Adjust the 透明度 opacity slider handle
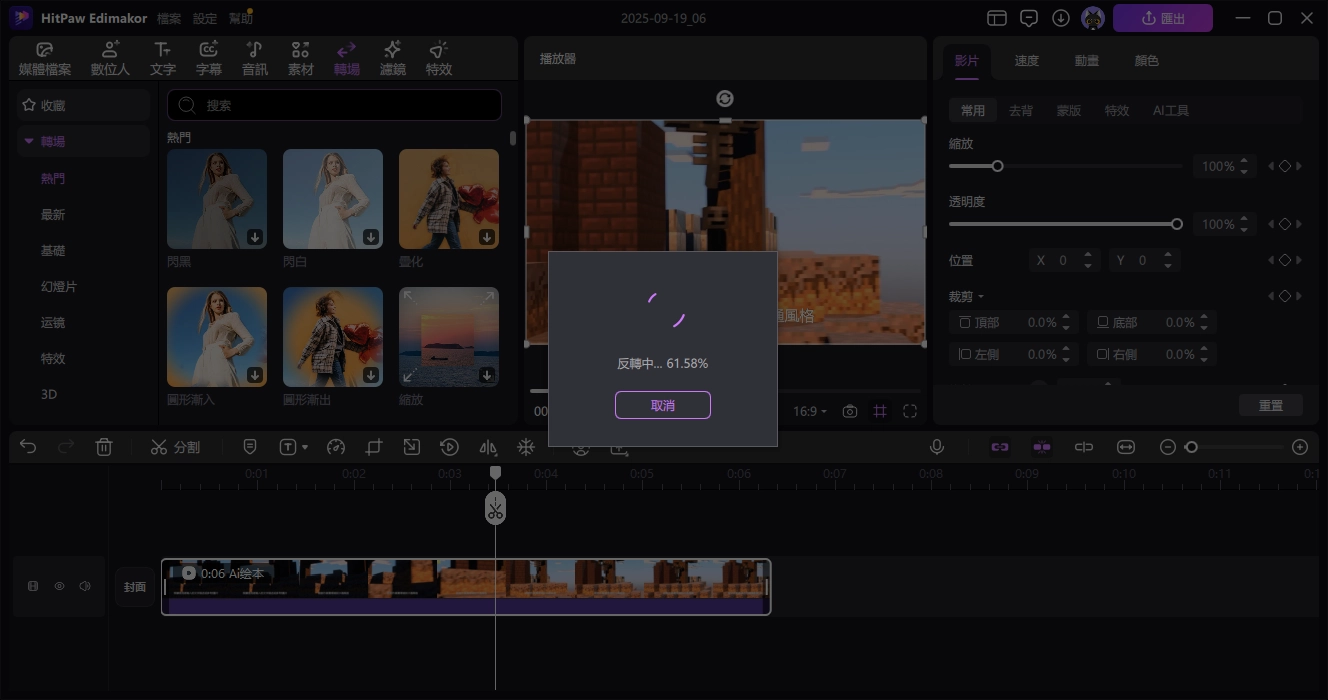 (1177, 224)
